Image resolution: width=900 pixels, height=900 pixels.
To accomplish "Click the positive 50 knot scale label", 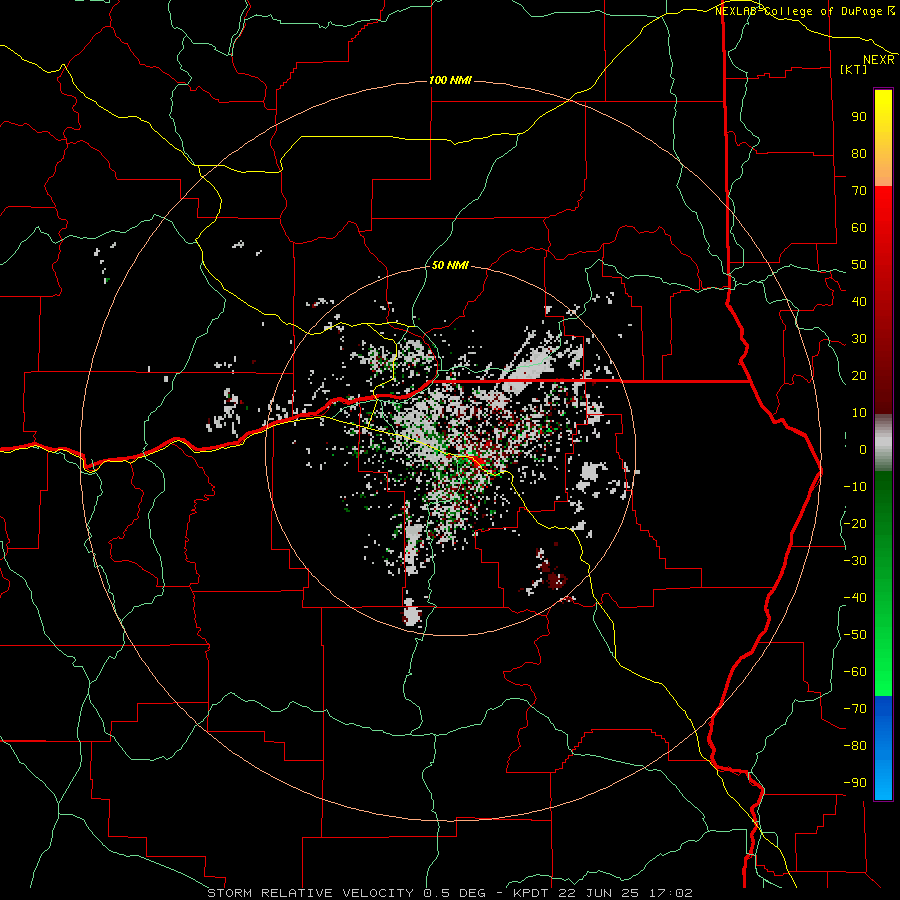I will click(x=859, y=265).
